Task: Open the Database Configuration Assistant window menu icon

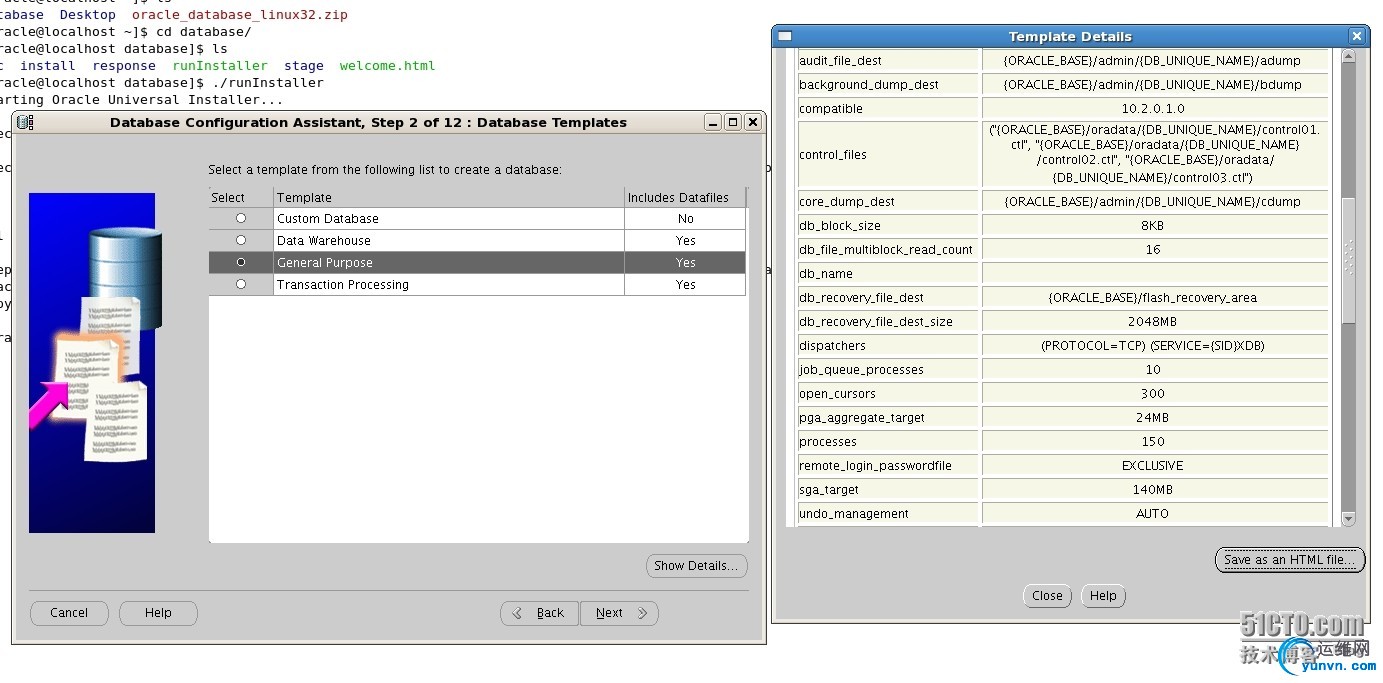Action: pos(25,122)
